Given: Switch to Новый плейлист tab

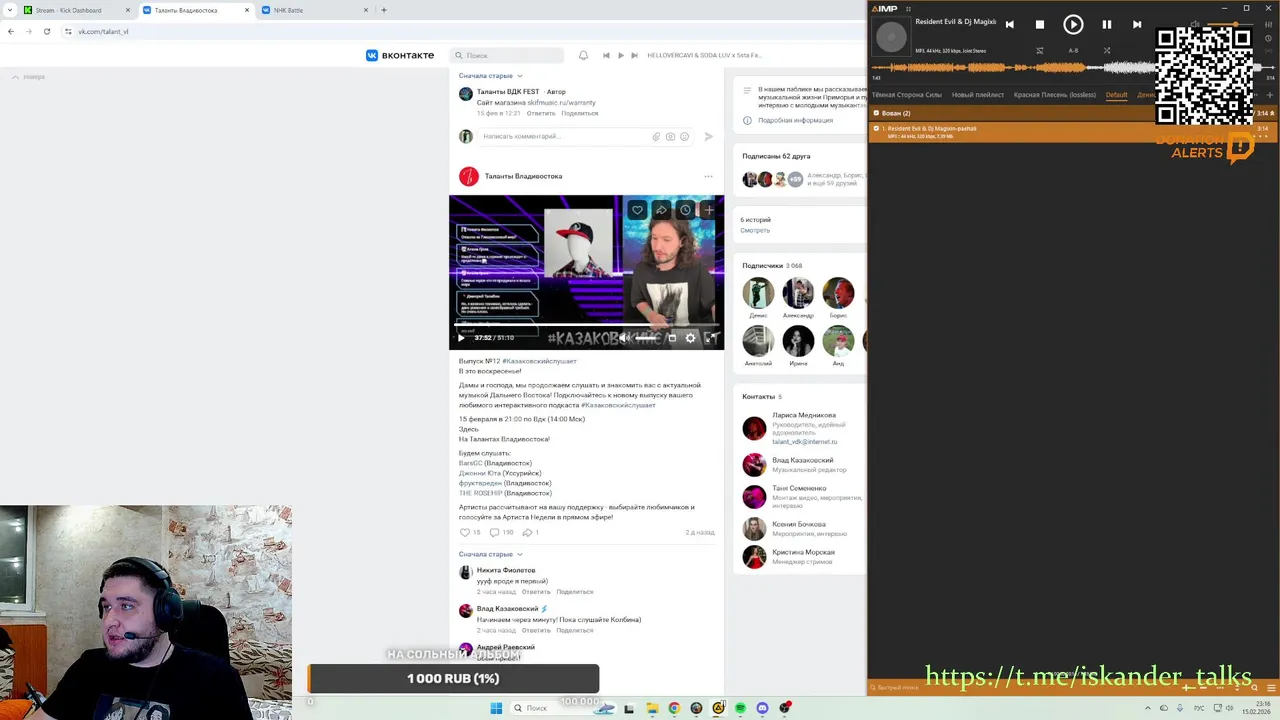Looking at the screenshot, I should pyautogui.click(x=978, y=95).
